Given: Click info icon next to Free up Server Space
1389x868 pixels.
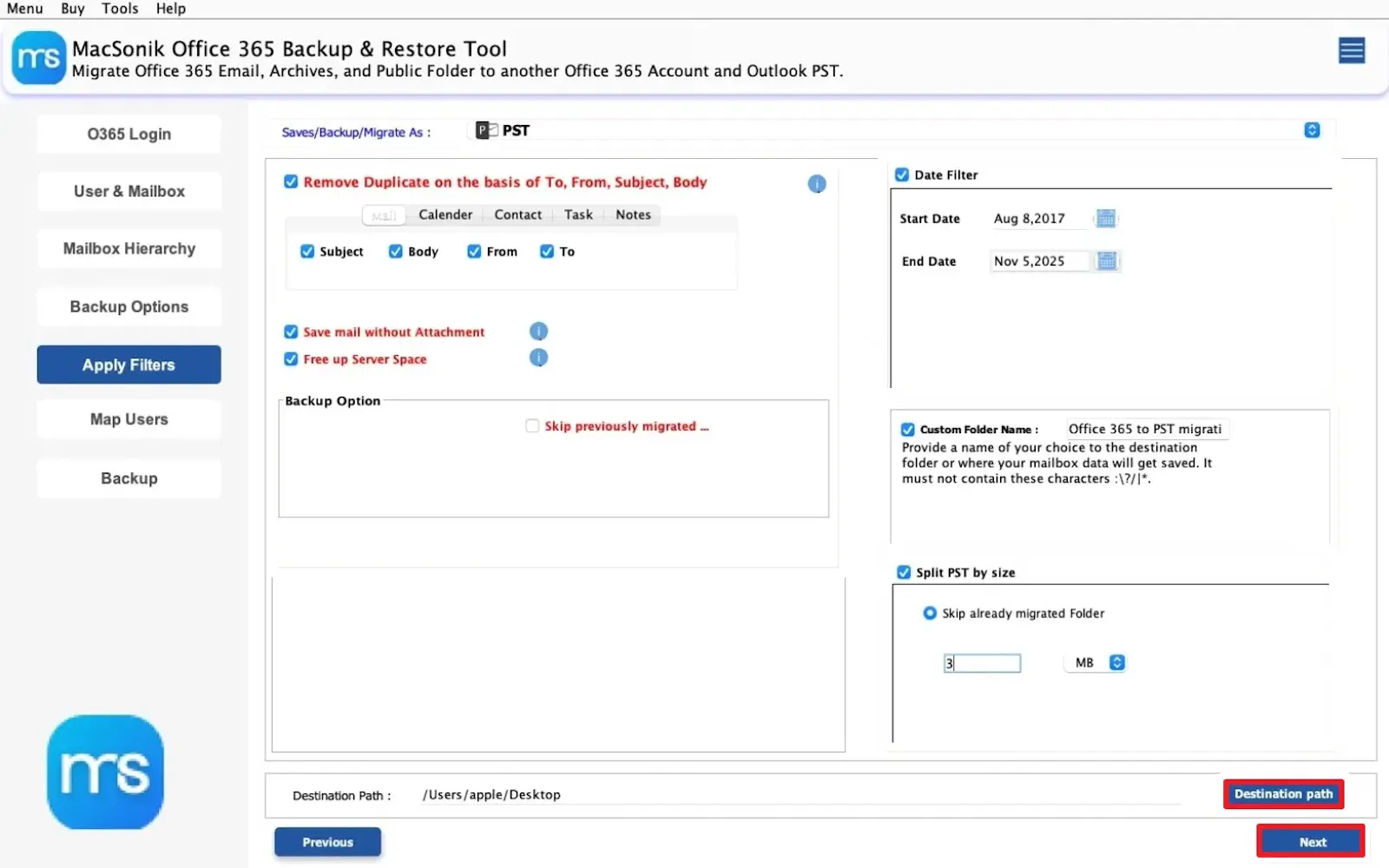Looking at the screenshot, I should point(538,358).
